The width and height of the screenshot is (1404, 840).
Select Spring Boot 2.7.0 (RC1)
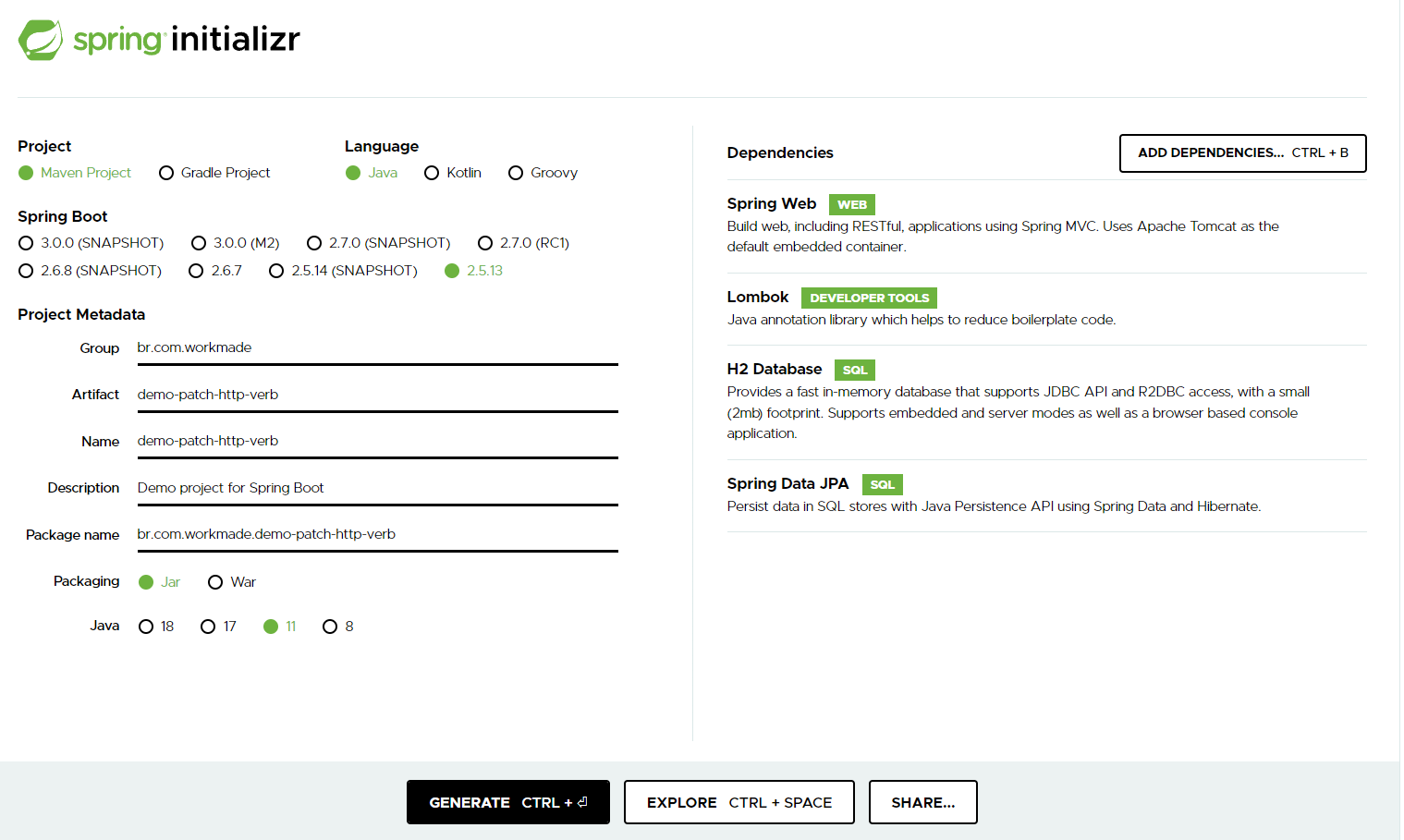tap(524, 243)
